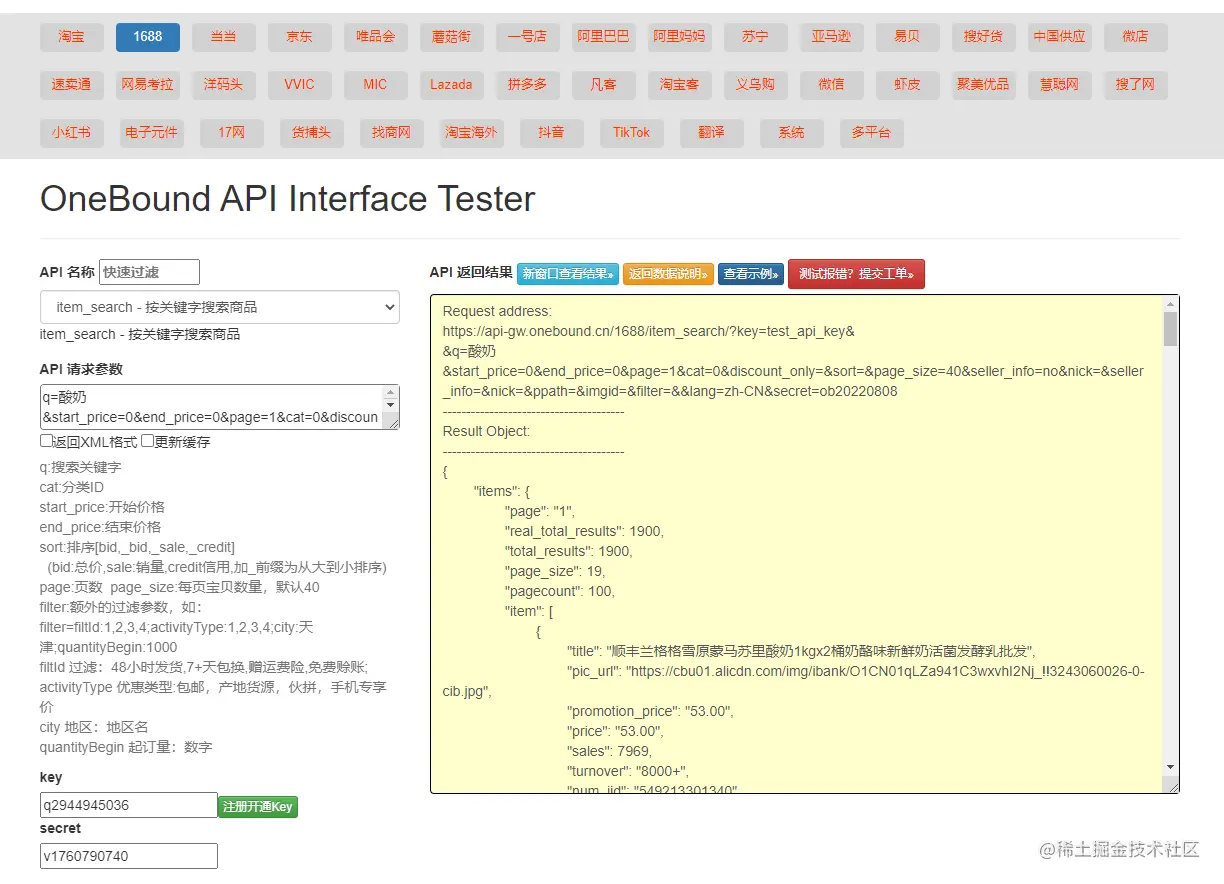Viewport: 1224px width, 884px height.
Task: Switch to the 当当 platform
Action: pyautogui.click(x=224, y=37)
